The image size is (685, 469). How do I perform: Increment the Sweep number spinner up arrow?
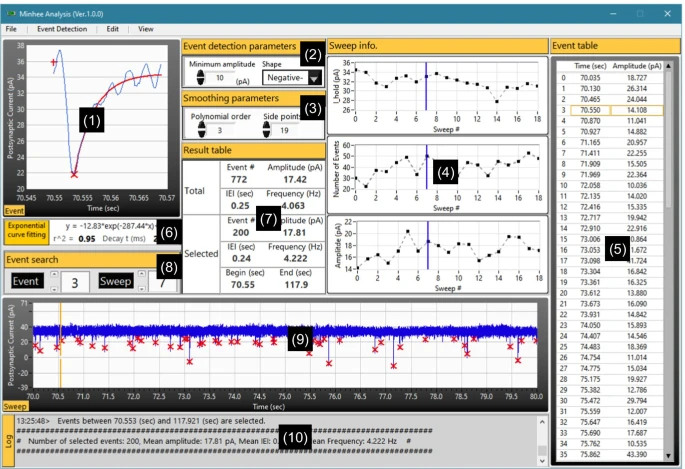(x=142, y=274)
